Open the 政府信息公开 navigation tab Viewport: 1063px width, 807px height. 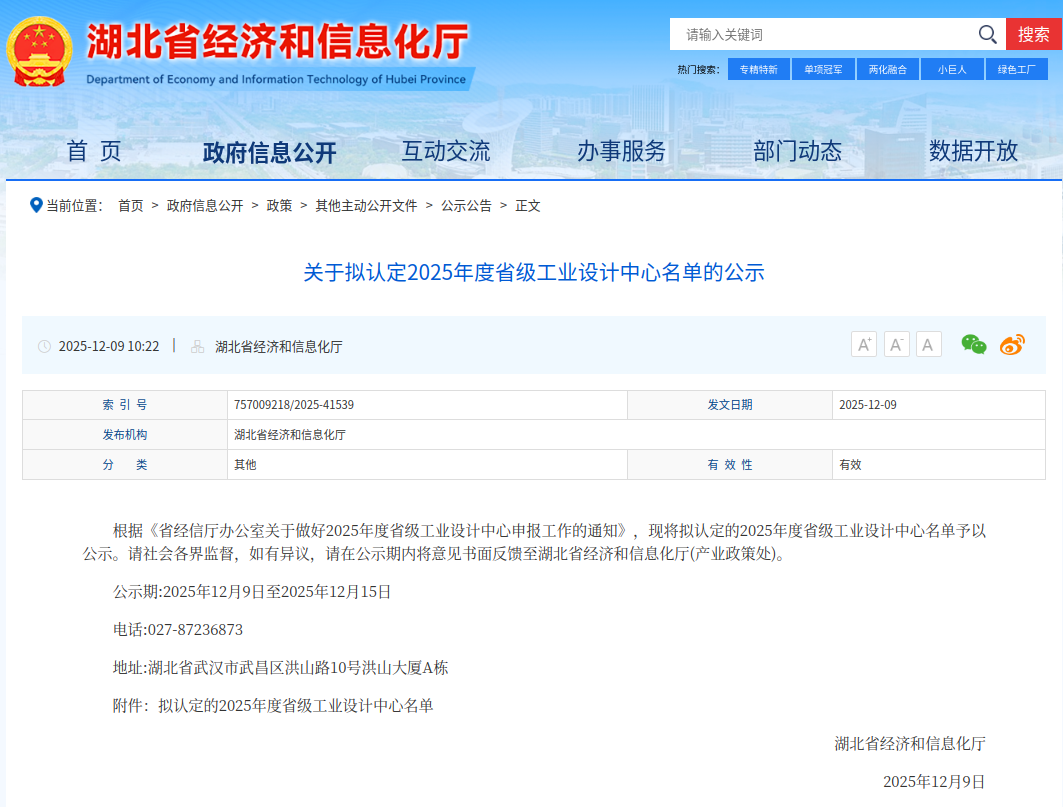(x=269, y=152)
